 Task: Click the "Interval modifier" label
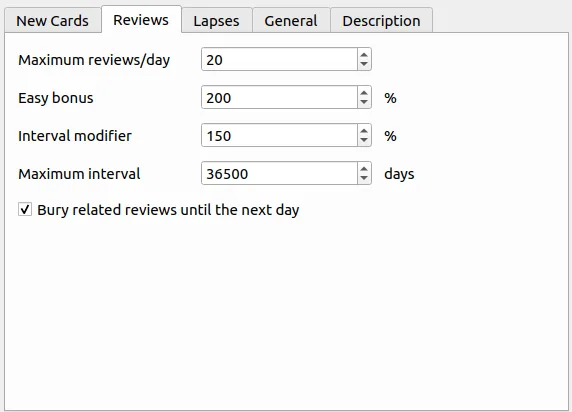[75, 136]
